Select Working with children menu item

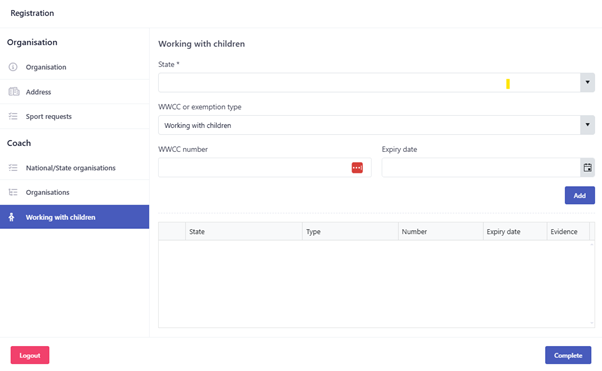pos(74,217)
